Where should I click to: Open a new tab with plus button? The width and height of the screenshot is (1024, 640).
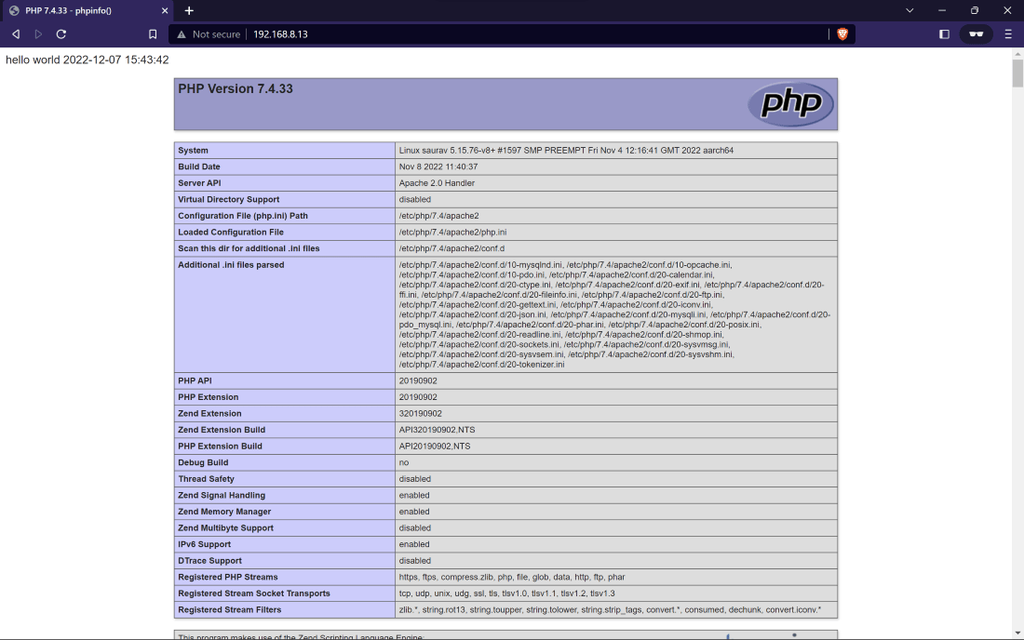[x=189, y=10]
